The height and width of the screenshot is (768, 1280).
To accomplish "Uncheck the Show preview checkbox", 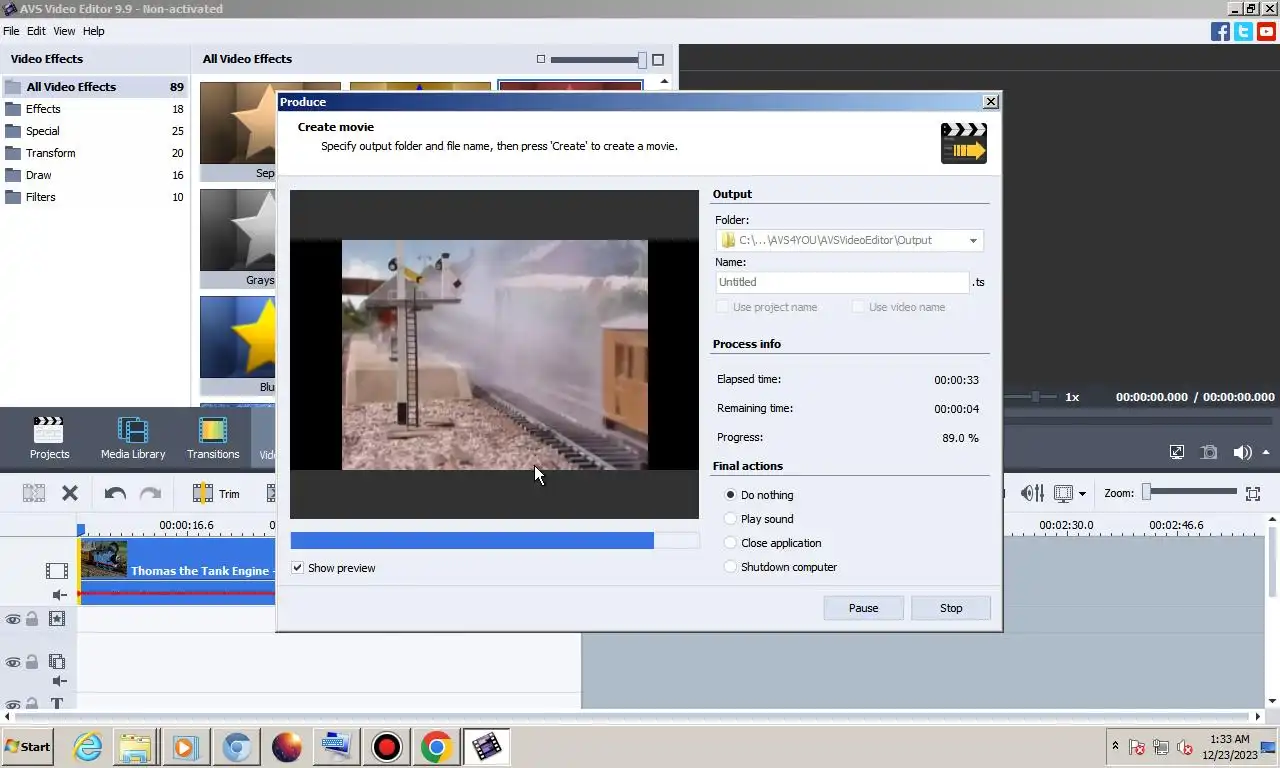I will click(x=297, y=568).
